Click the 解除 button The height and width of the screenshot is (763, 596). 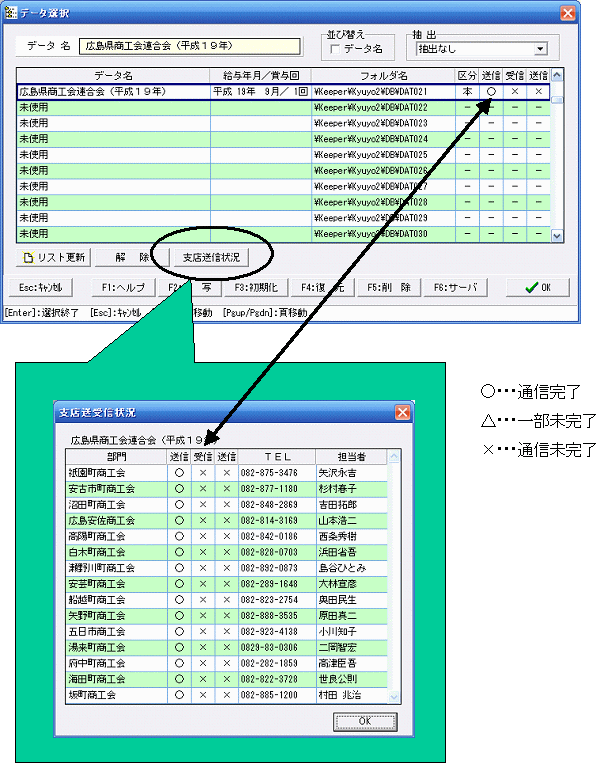[132, 257]
